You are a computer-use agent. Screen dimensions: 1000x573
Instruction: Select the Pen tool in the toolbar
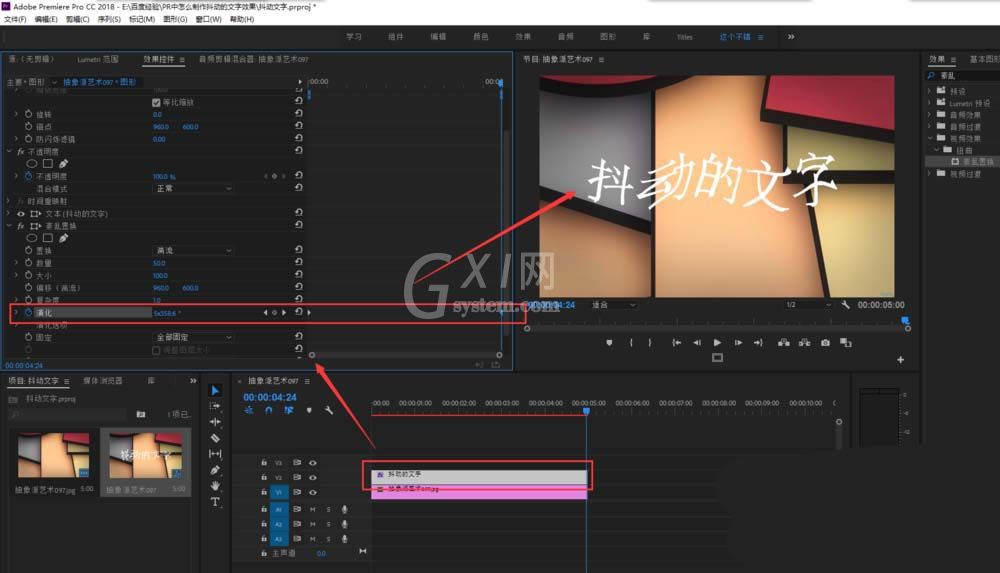[x=215, y=470]
